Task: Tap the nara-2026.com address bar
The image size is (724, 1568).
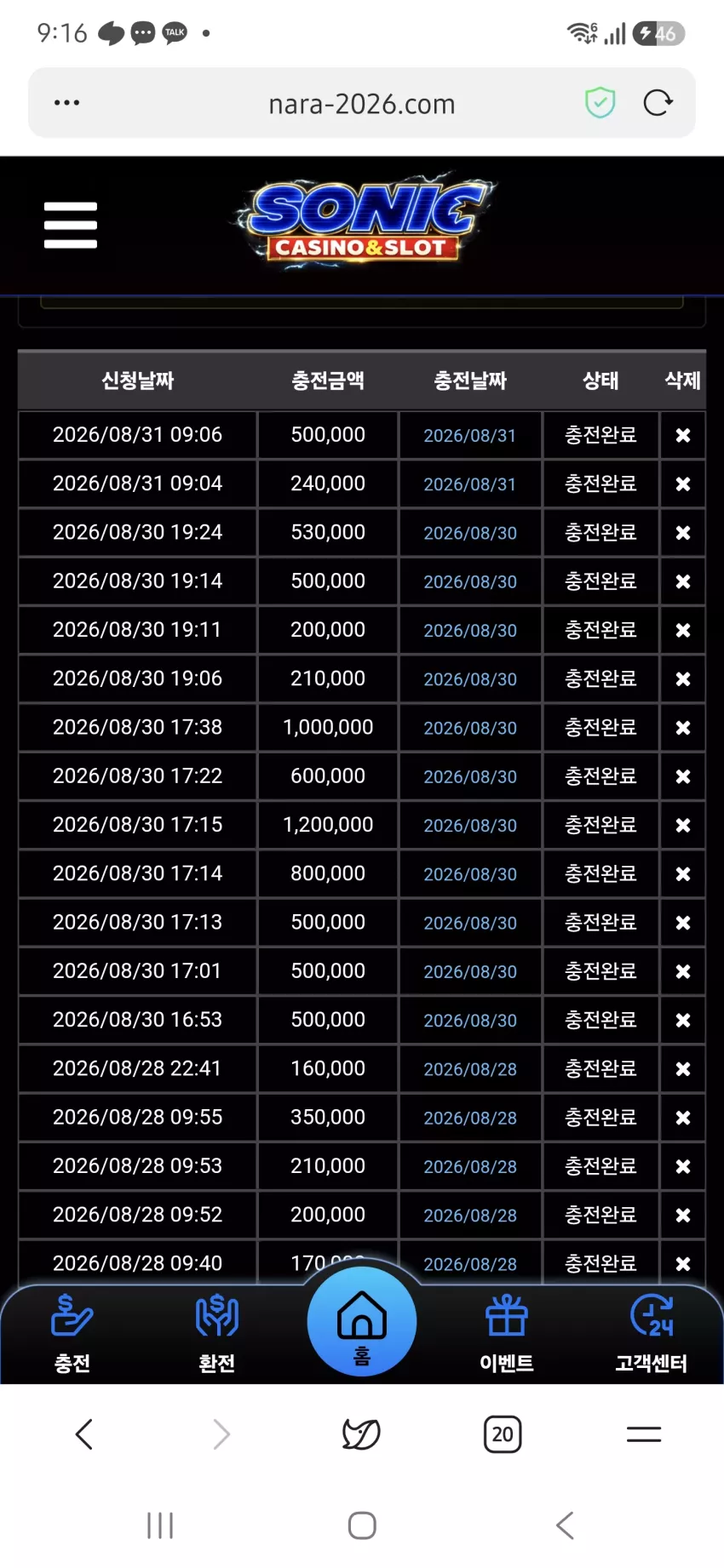Action: click(362, 103)
